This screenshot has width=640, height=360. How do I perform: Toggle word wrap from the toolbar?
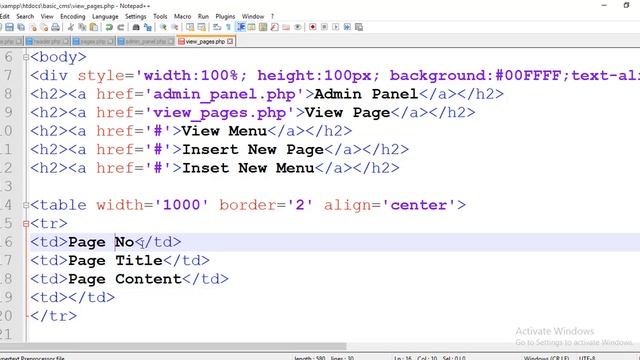(x=217, y=27)
